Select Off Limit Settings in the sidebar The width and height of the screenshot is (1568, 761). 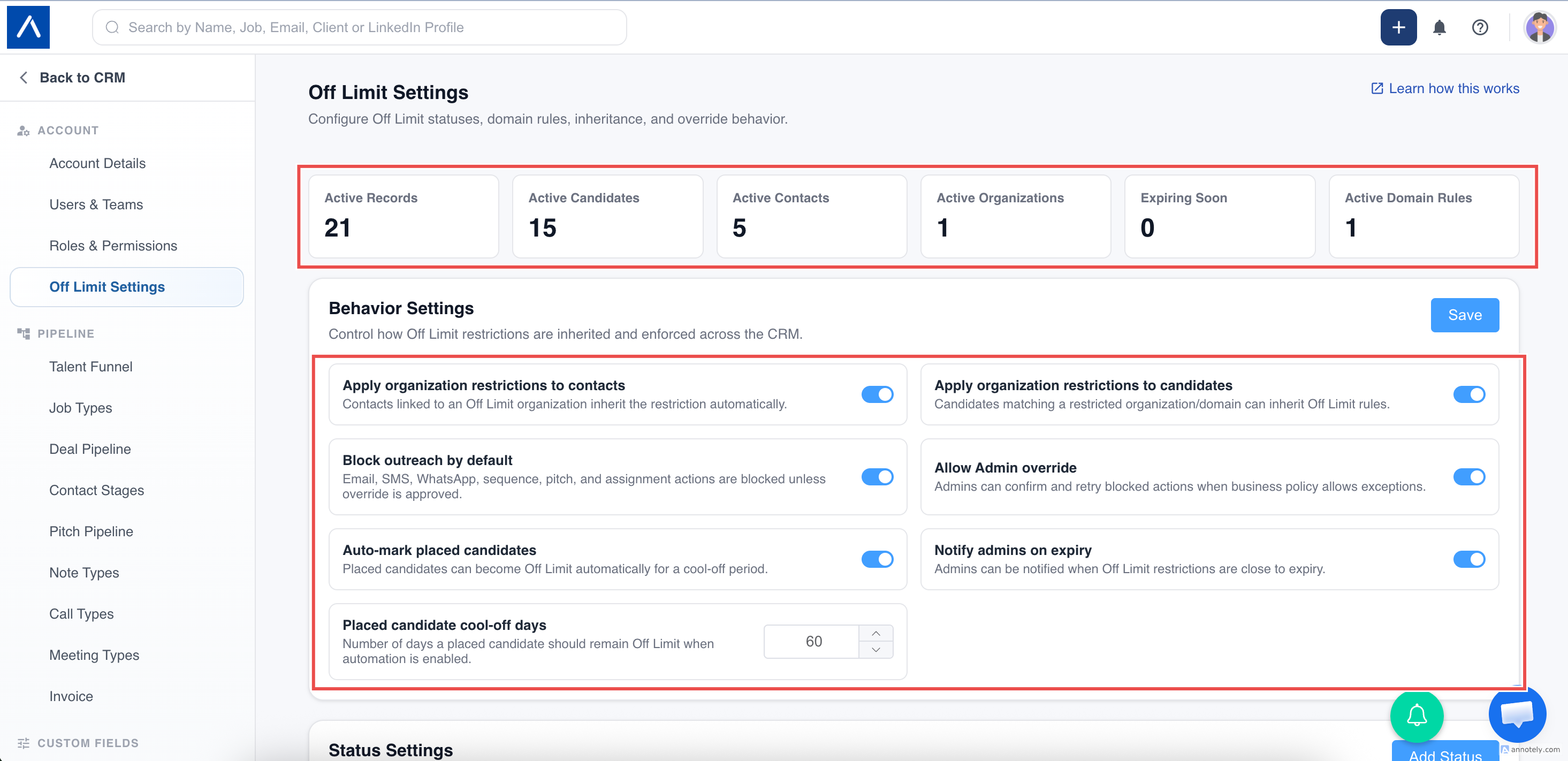(x=127, y=287)
